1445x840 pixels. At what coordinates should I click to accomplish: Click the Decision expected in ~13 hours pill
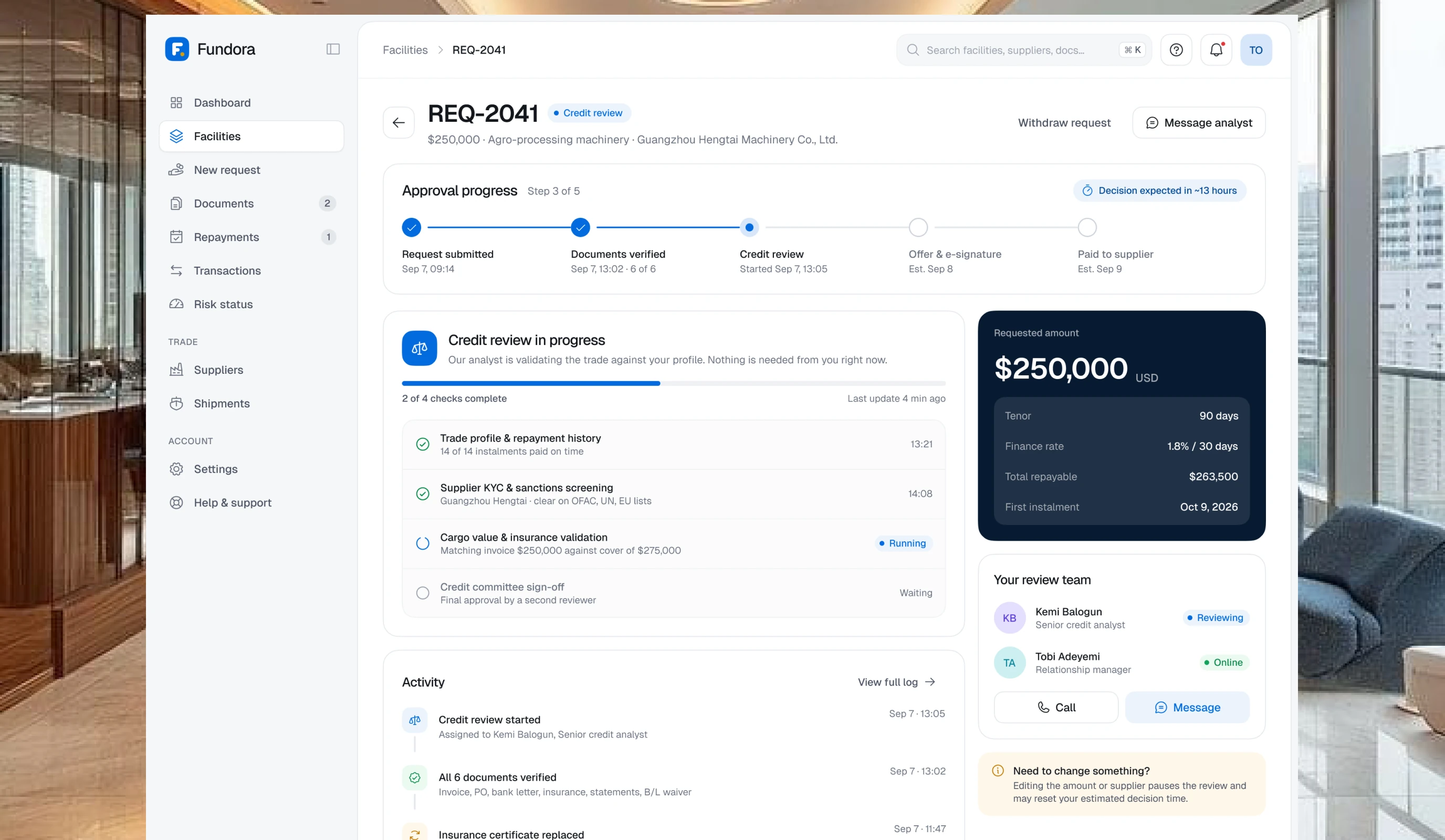click(x=1159, y=191)
